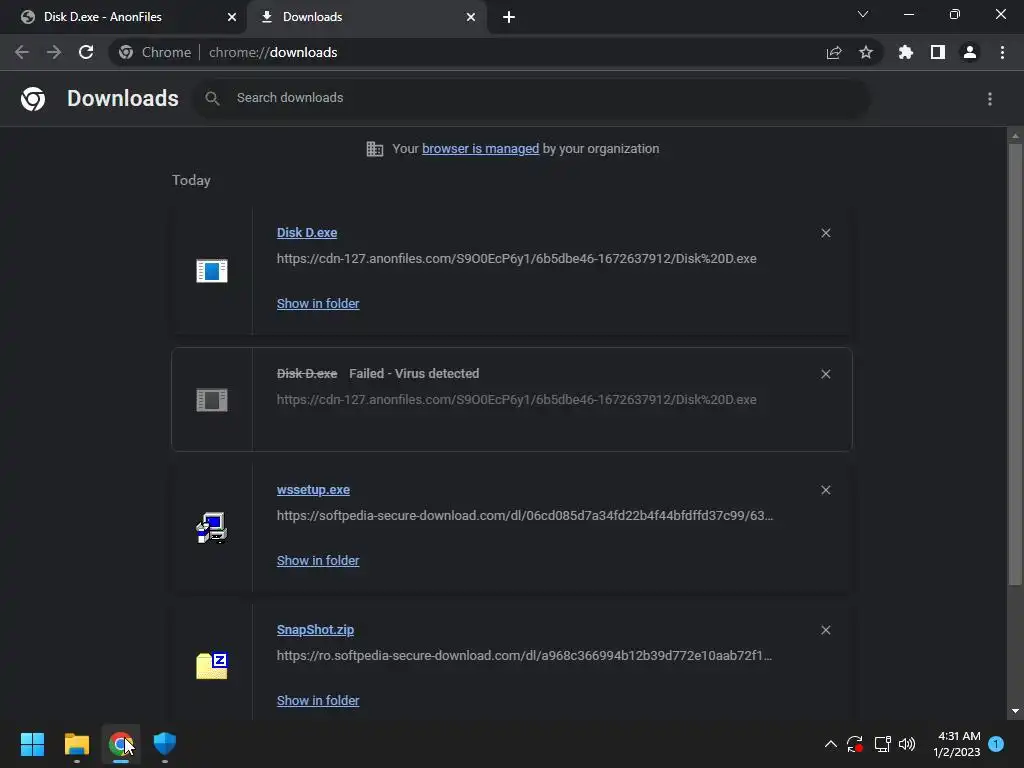Viewport: 1024px width, 768px height.
Task: Open File Explorer from taskbar
Action: click(76, 744)
